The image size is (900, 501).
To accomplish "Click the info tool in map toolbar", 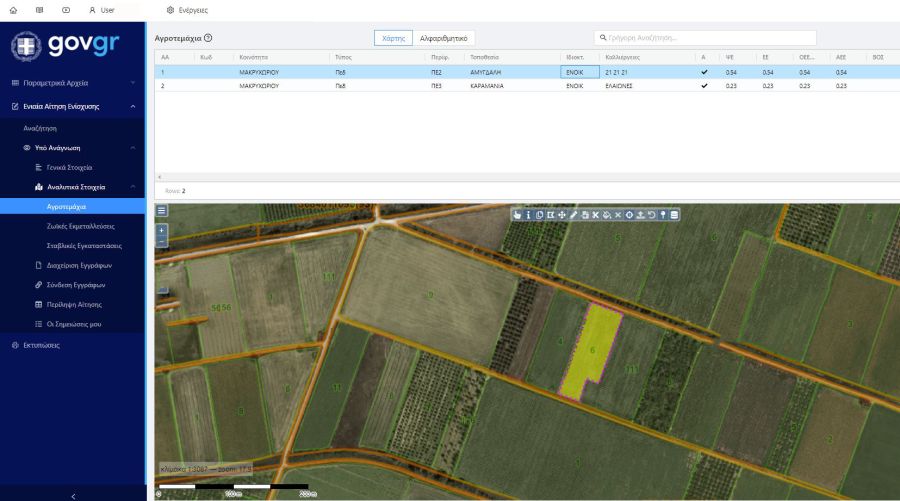I will click(528, 215).
